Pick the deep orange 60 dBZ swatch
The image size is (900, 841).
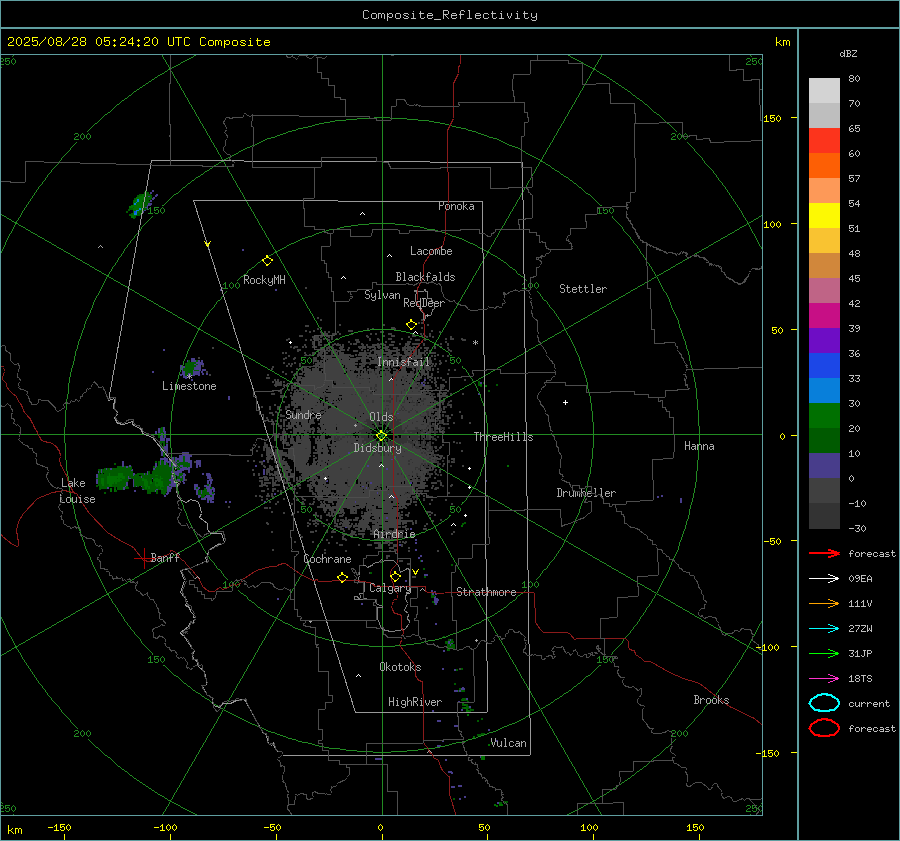point(824,165)
